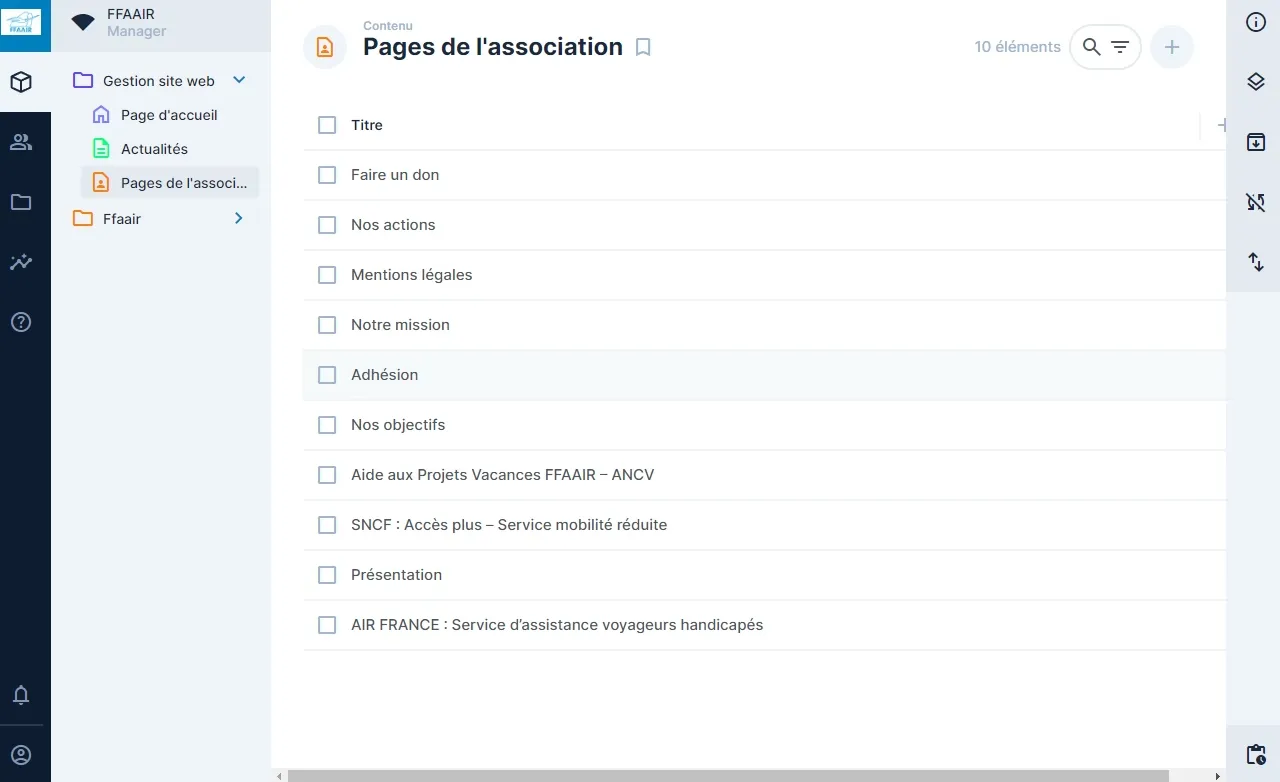Expand the Ffaair folder
The height and width of the screenshot is (782, 1280).
(238, 218)
